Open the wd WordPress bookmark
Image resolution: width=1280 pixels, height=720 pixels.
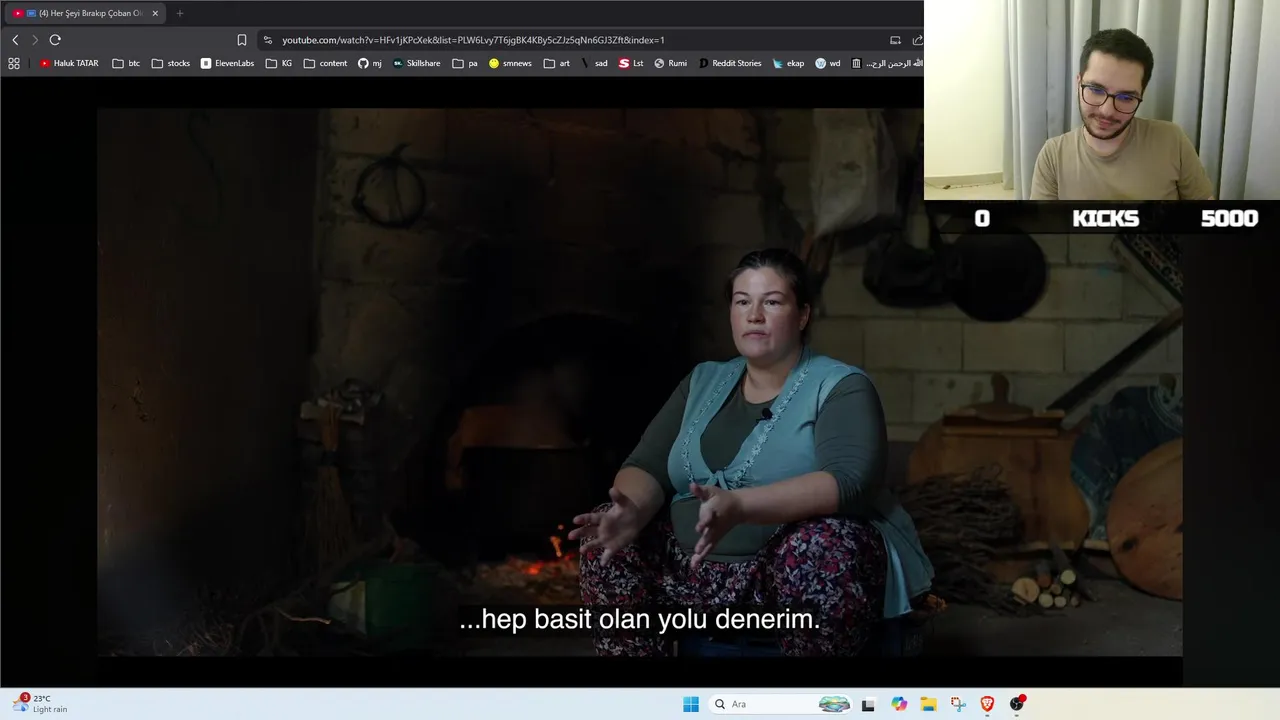tap(828, 63)
